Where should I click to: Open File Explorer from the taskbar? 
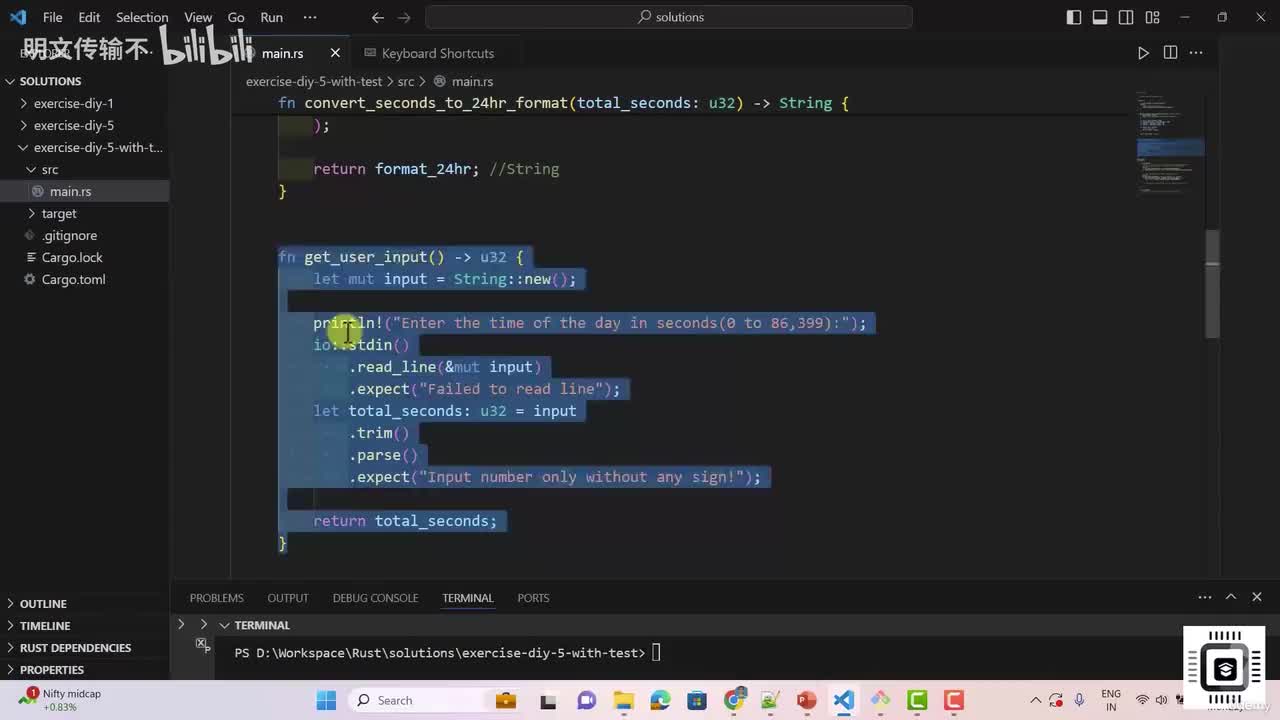click(x=623, y=700)
